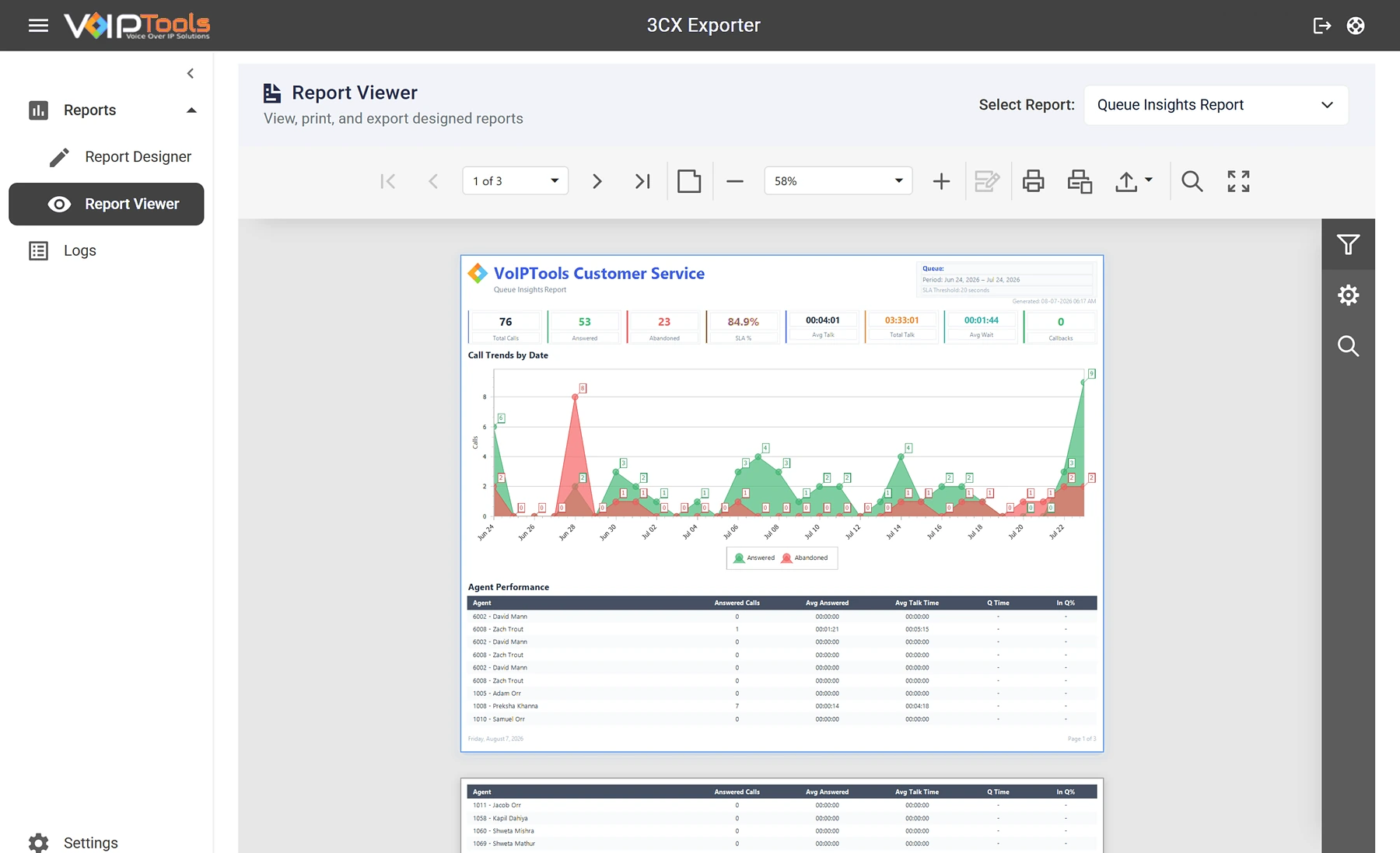Screen dimensions: 1400x853
Task: Click the edit fields toolbar icon
Action: point(987,181)
